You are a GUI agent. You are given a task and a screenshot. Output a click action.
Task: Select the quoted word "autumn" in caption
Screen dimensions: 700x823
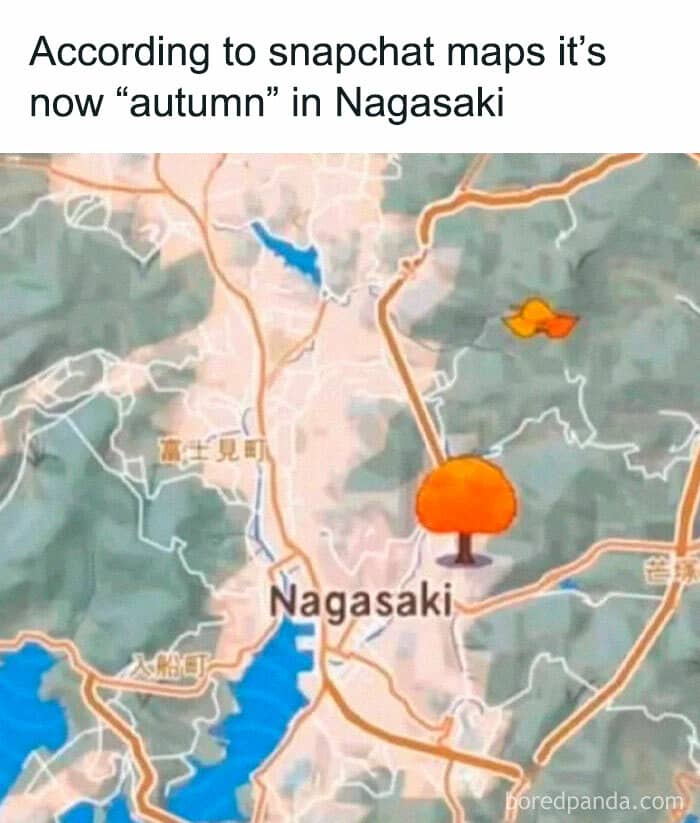click(x=199, y=102)
